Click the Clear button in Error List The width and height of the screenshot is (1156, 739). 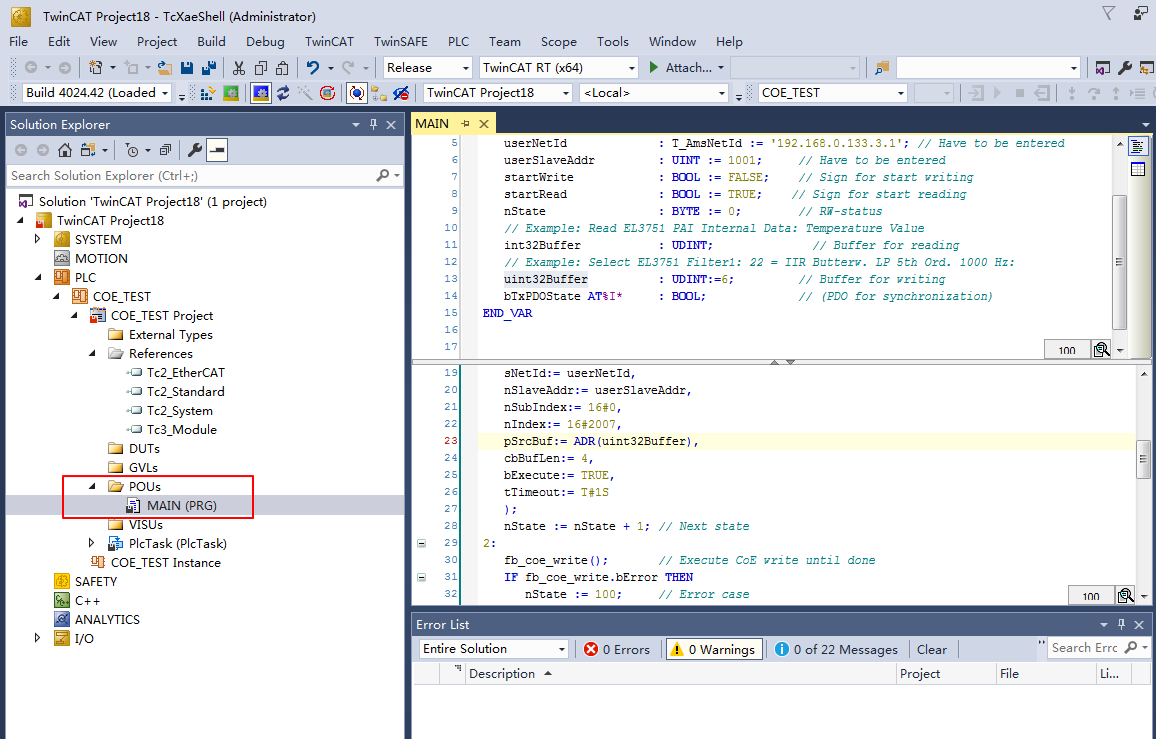(932, 649)
